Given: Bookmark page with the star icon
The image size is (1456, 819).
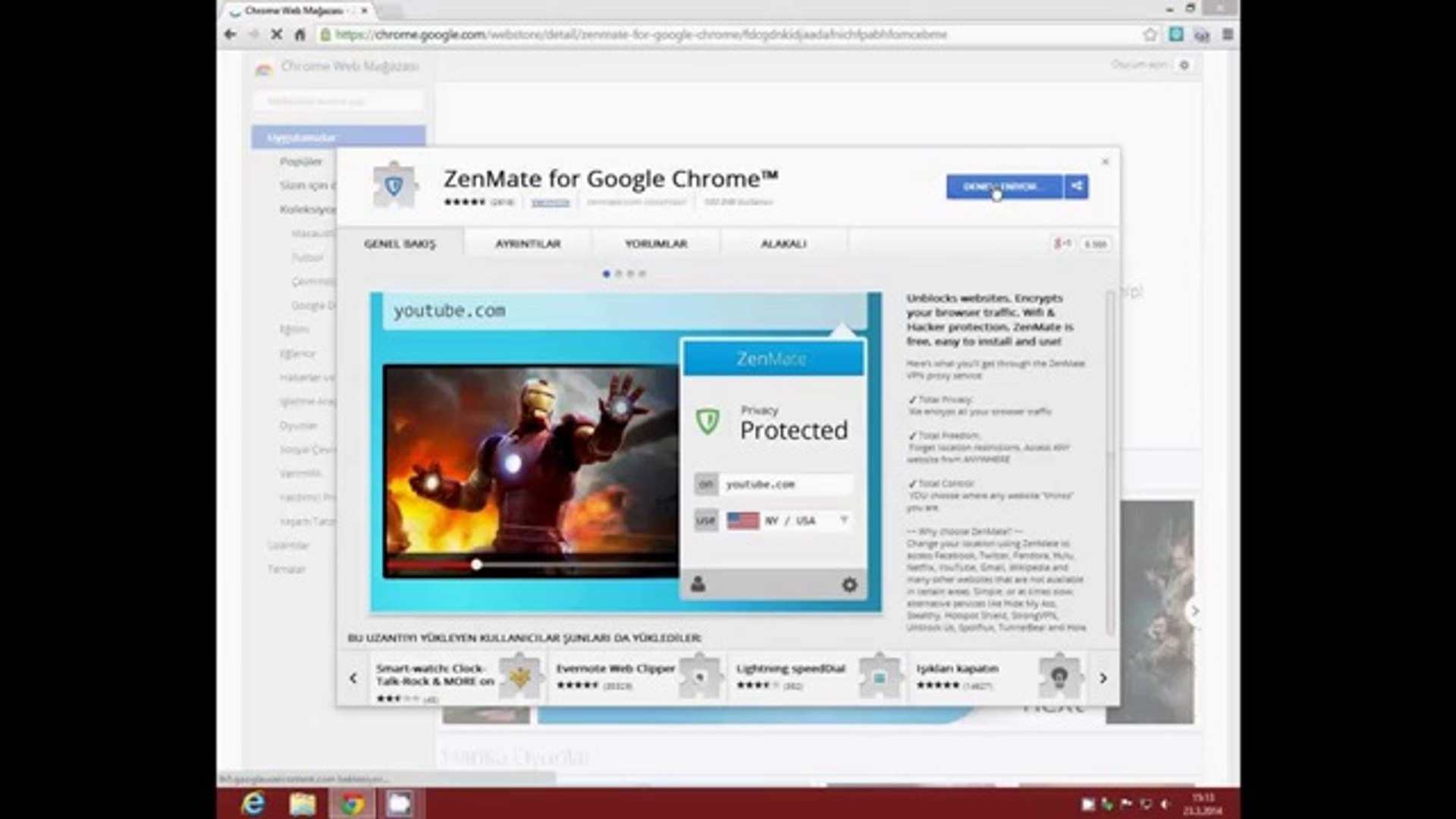Looking at the screenshot, I should click(x=1150, y=35).
